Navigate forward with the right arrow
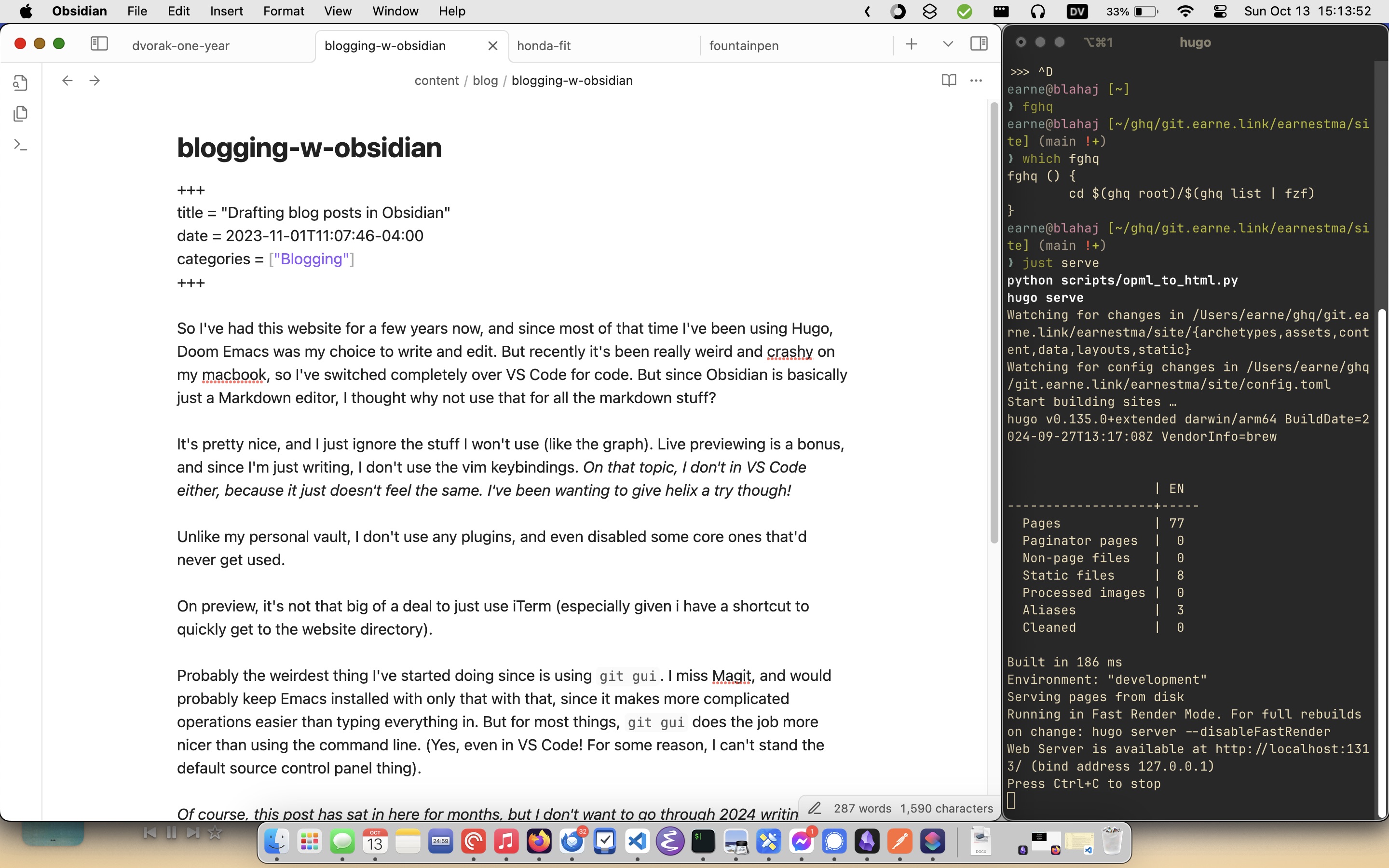The width and height of the screenshot is (1389, 868). [95, 81]
